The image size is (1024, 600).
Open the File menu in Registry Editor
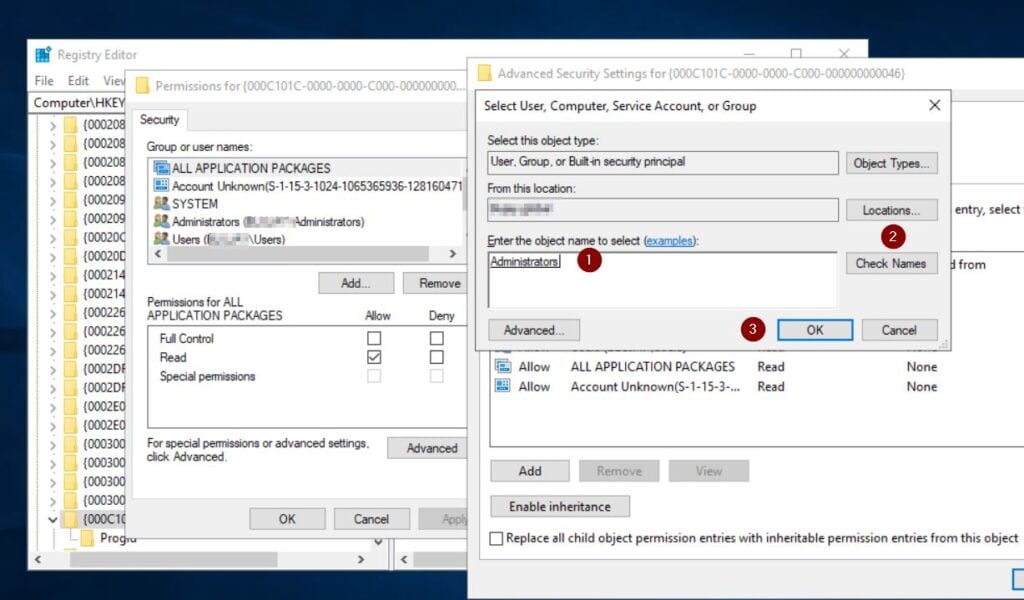[44, 80]
